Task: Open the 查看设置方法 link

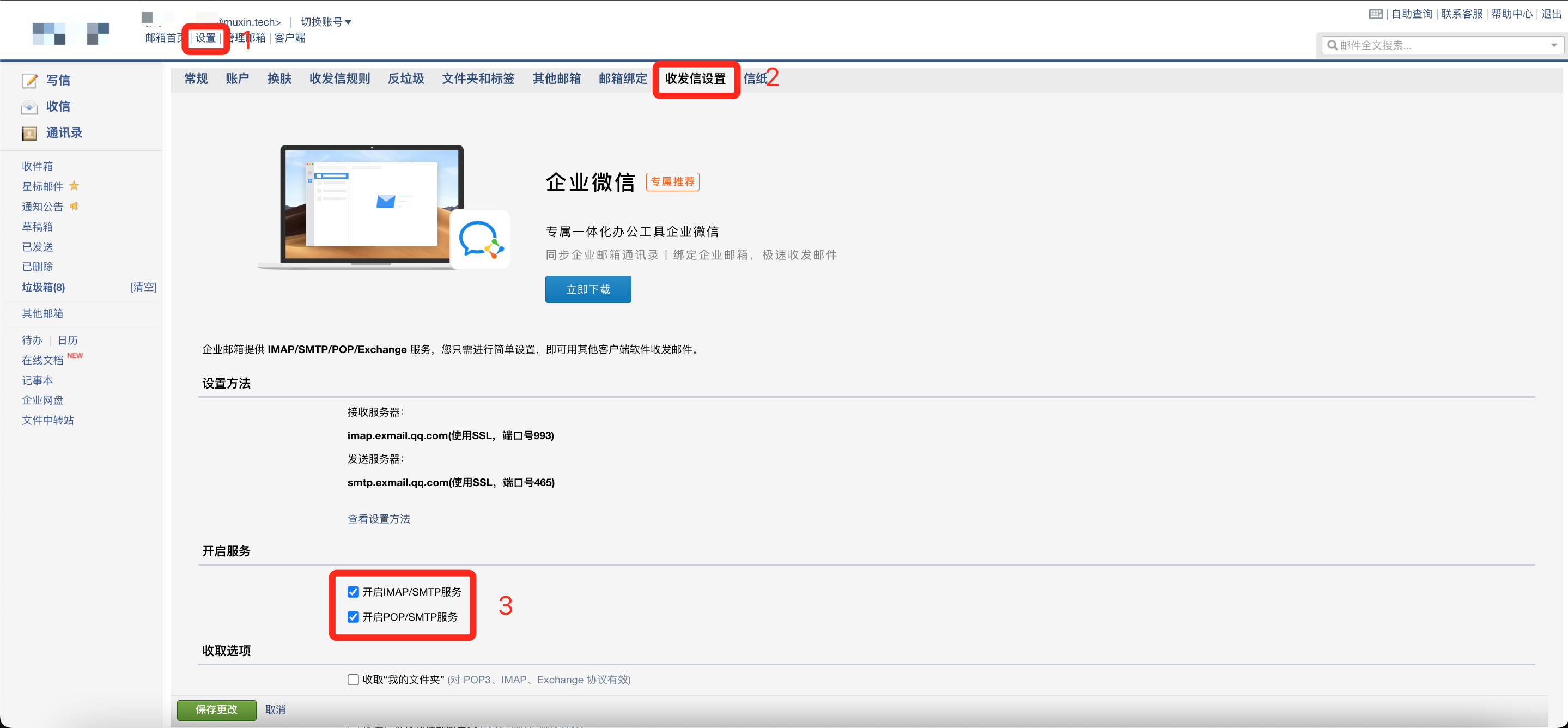Action: (x=379, y=519)
